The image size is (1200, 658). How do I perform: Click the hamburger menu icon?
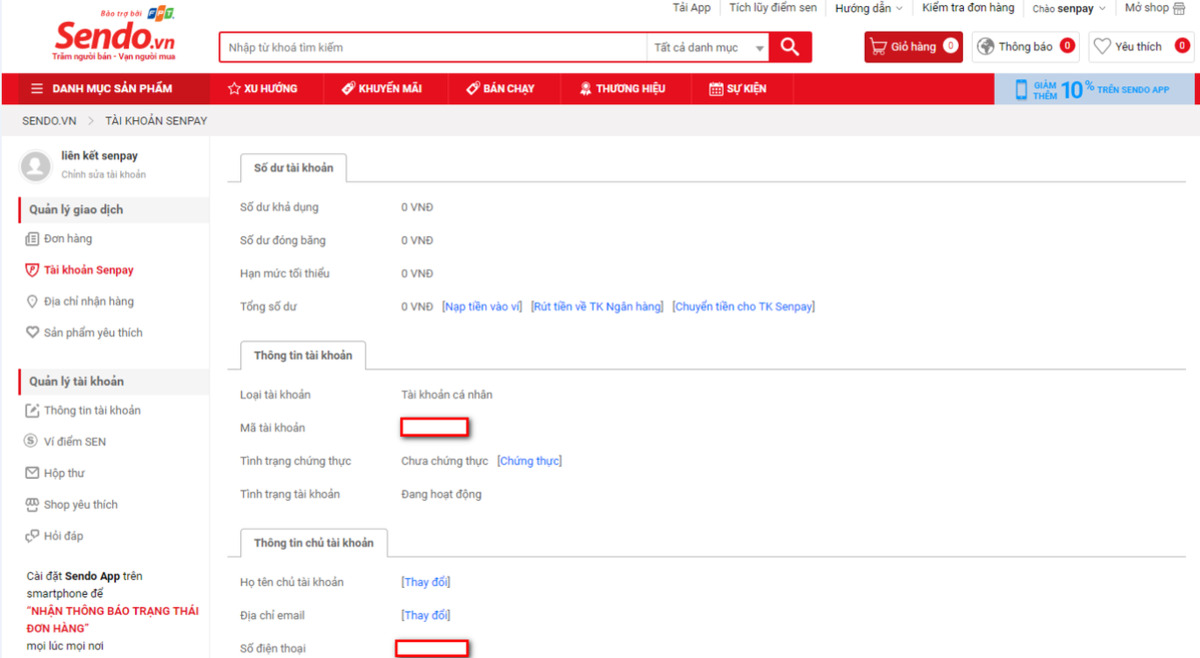37,89
